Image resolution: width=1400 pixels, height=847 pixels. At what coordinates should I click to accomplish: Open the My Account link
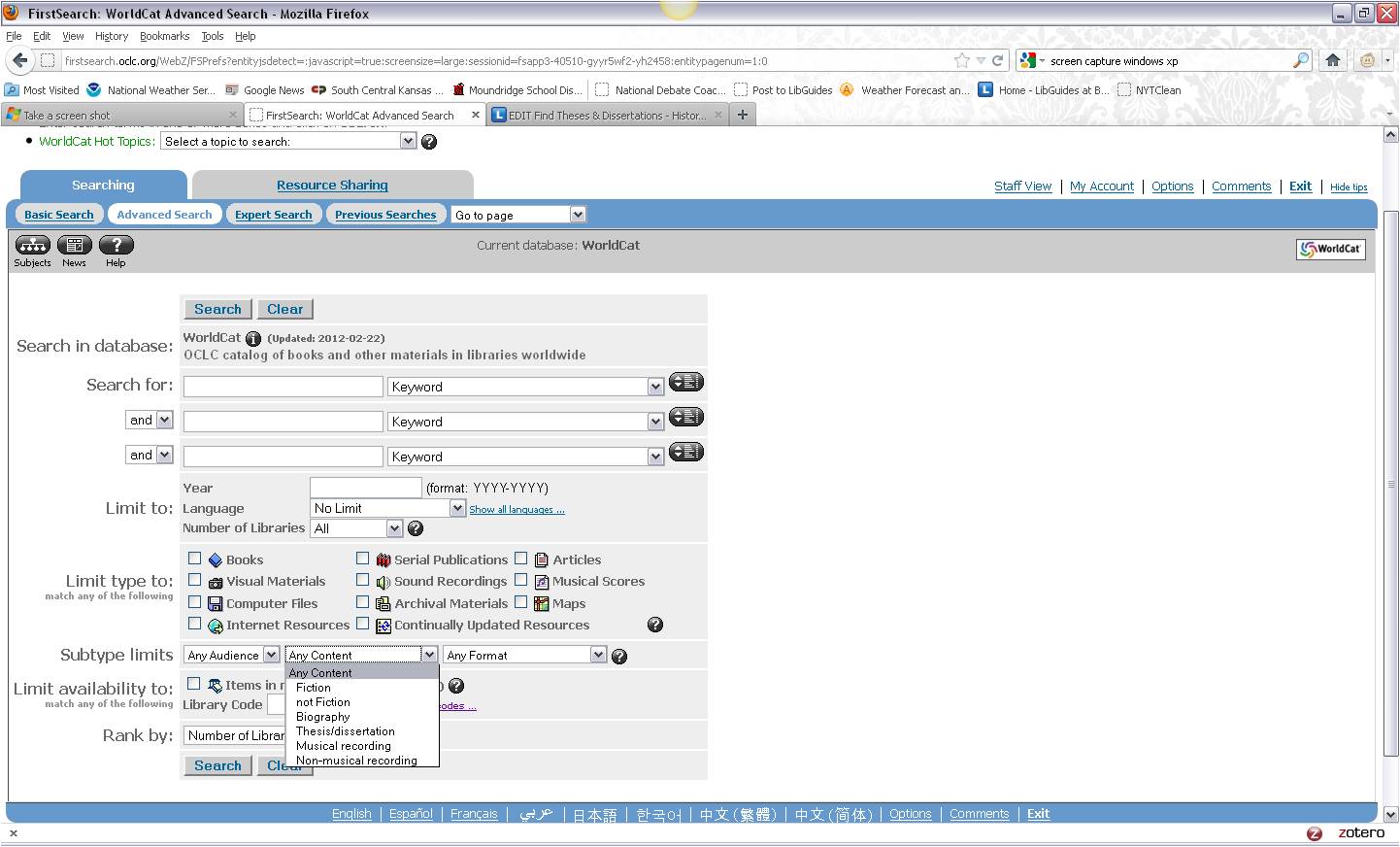[1102, 186]
